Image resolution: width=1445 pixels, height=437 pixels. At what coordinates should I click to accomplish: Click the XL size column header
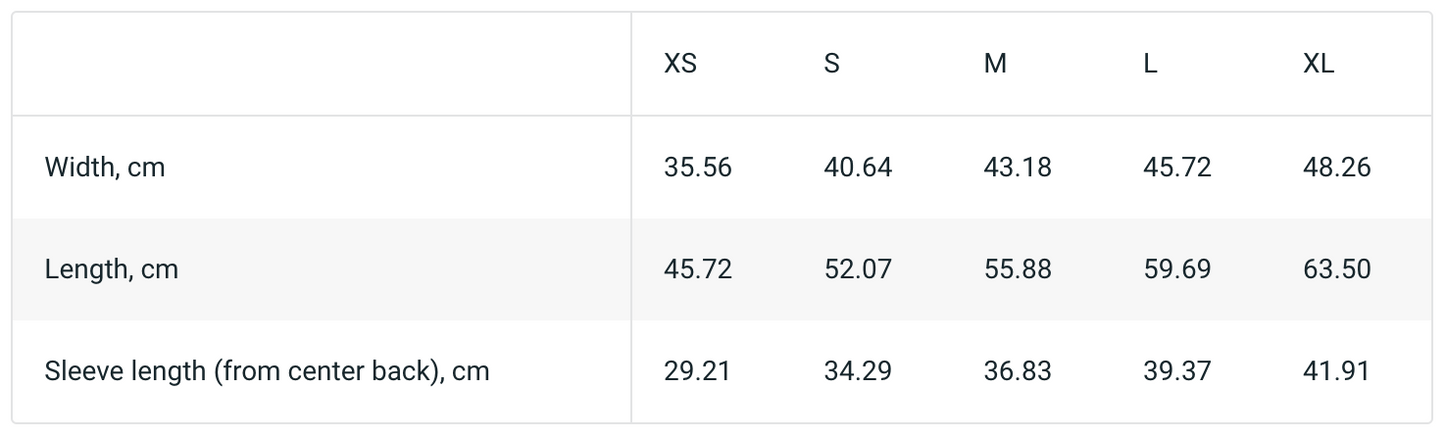pyautogui.click(x=1318, y=64)
